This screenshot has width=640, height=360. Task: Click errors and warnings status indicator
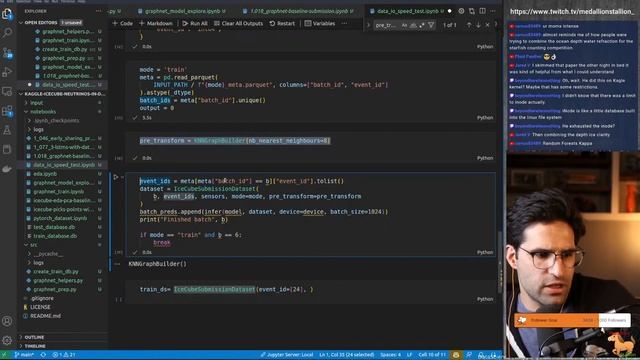tap(64, 355)
